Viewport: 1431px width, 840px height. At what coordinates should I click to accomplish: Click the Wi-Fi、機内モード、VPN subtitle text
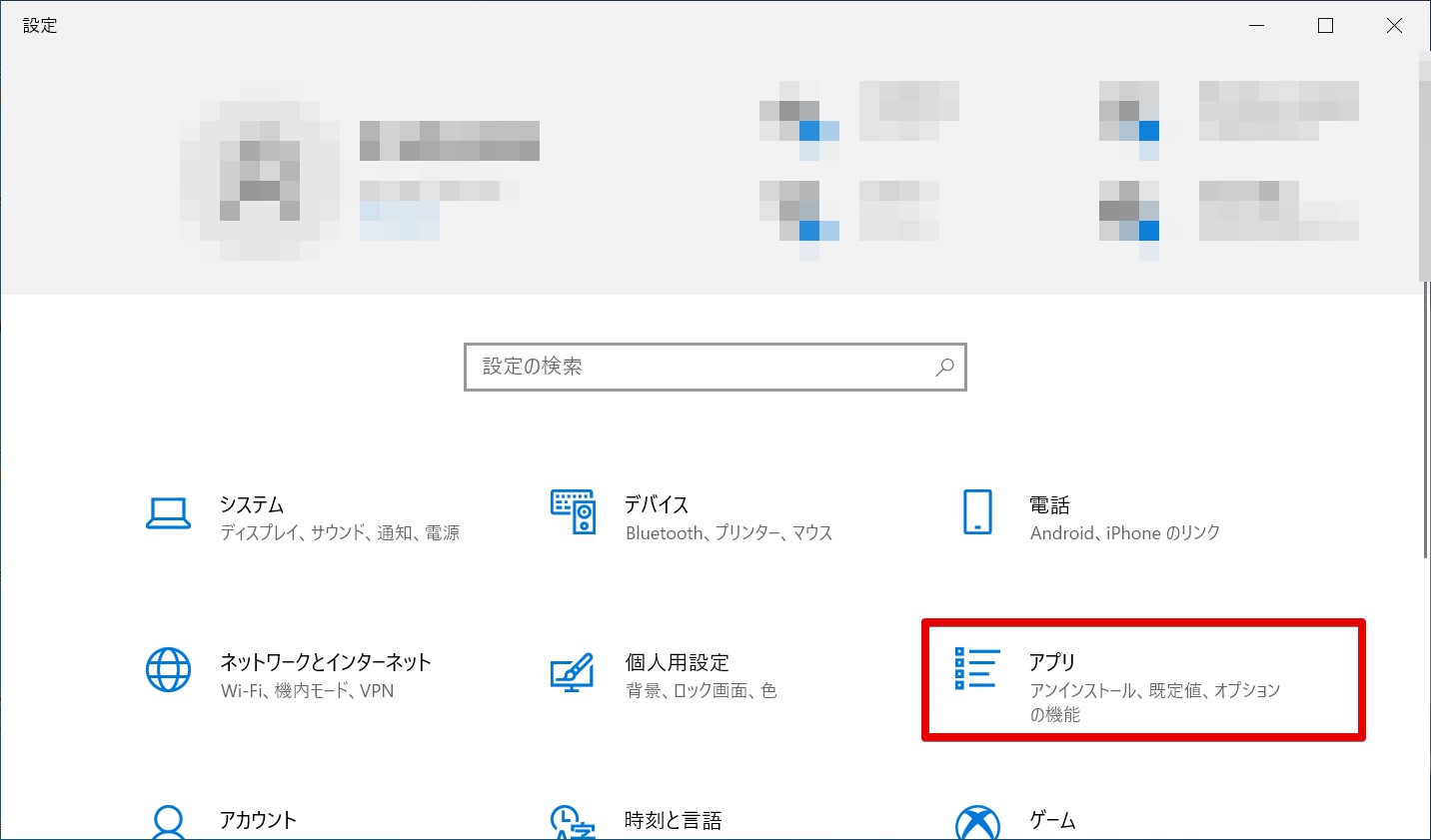(306, 689)
